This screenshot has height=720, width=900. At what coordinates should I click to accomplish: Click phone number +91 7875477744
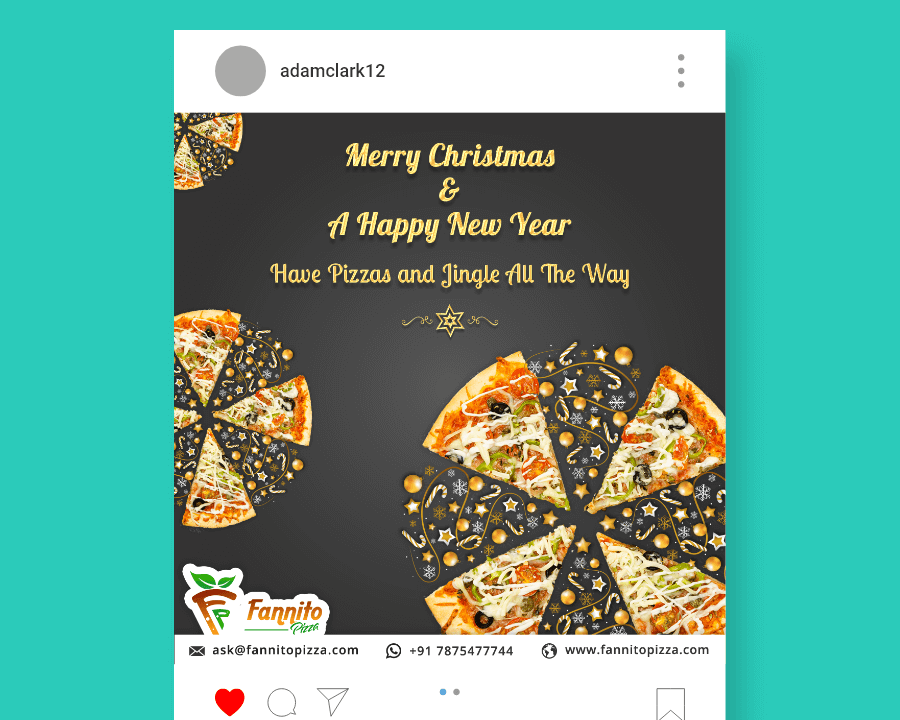click(461, 651)
